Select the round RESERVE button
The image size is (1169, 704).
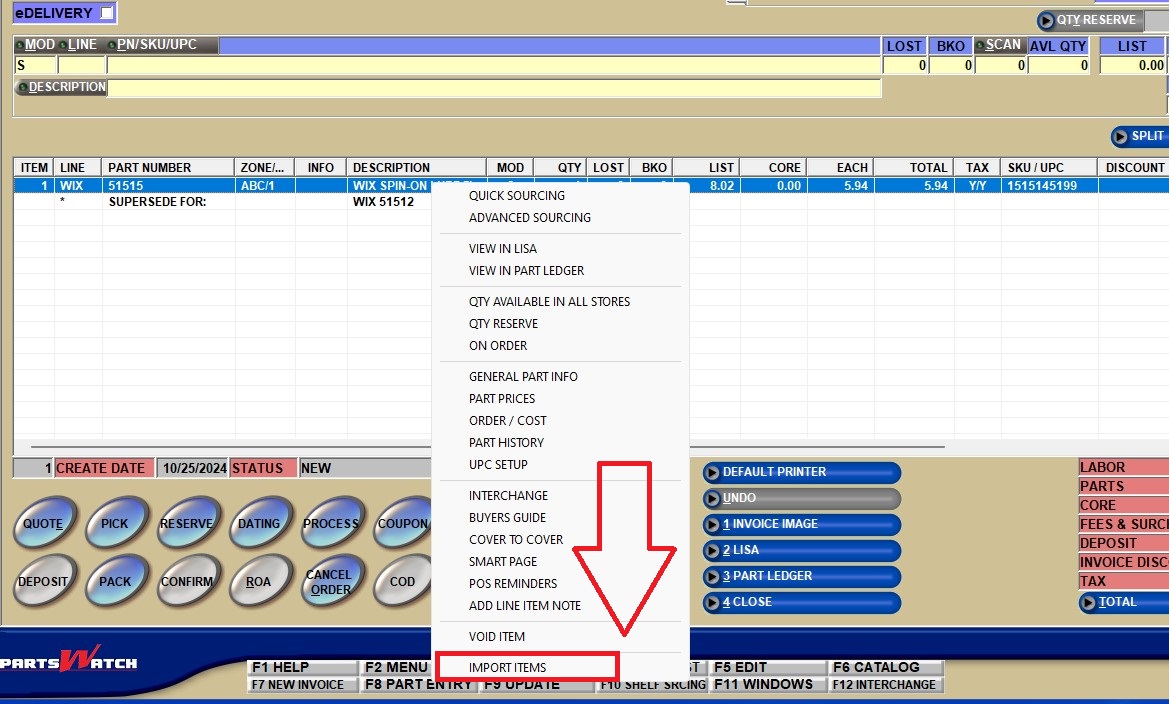[186, 524]
